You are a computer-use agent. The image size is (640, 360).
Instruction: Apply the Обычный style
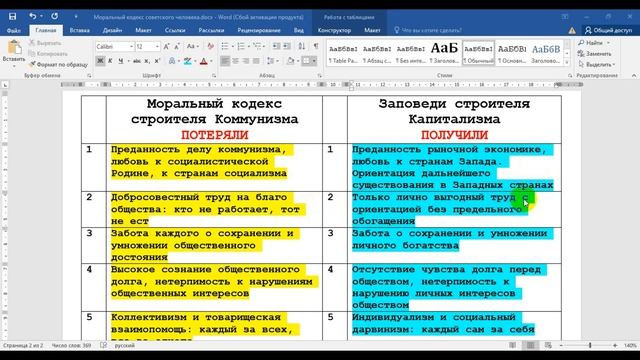[478, 53]
